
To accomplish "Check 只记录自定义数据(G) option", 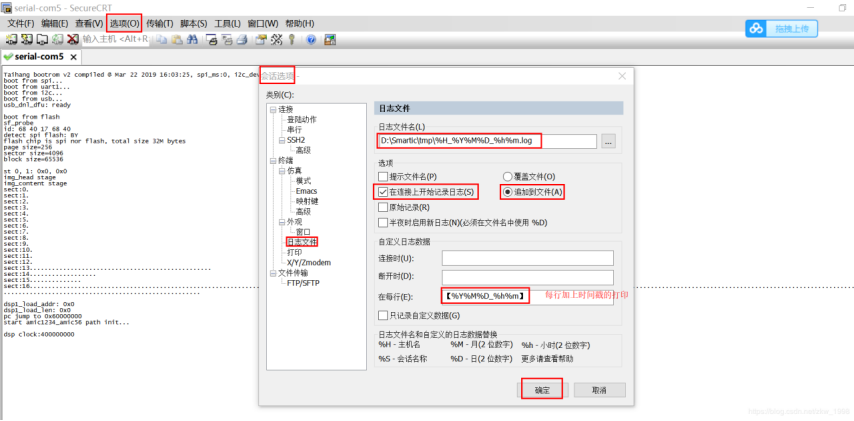I will coord(382,315).
